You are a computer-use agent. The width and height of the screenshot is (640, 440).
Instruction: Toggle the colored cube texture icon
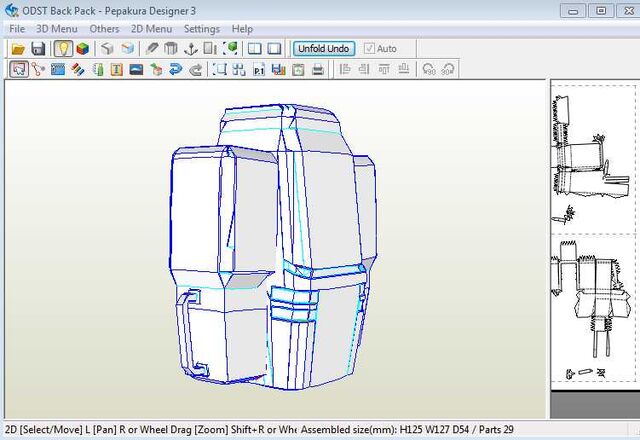pyautogui.click(x=83, y=49)
